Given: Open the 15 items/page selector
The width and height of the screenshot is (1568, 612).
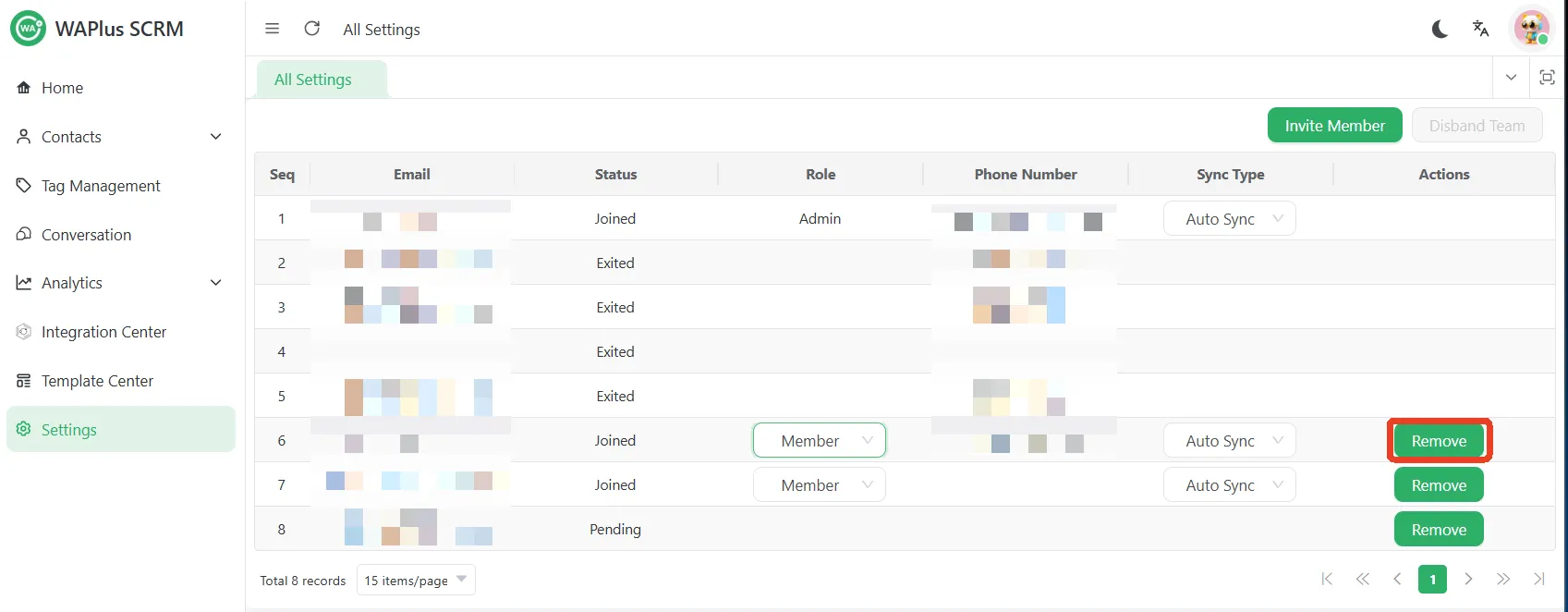Looking at the screenshot, I should point(415,581).
